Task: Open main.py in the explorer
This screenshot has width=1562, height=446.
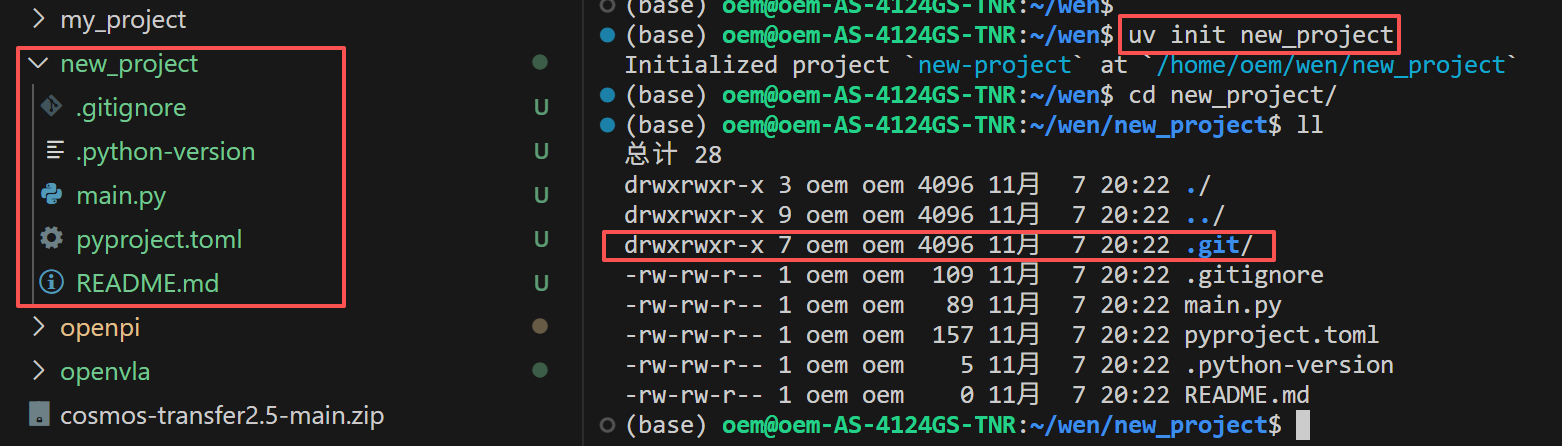Action: (x=121, y=195)
